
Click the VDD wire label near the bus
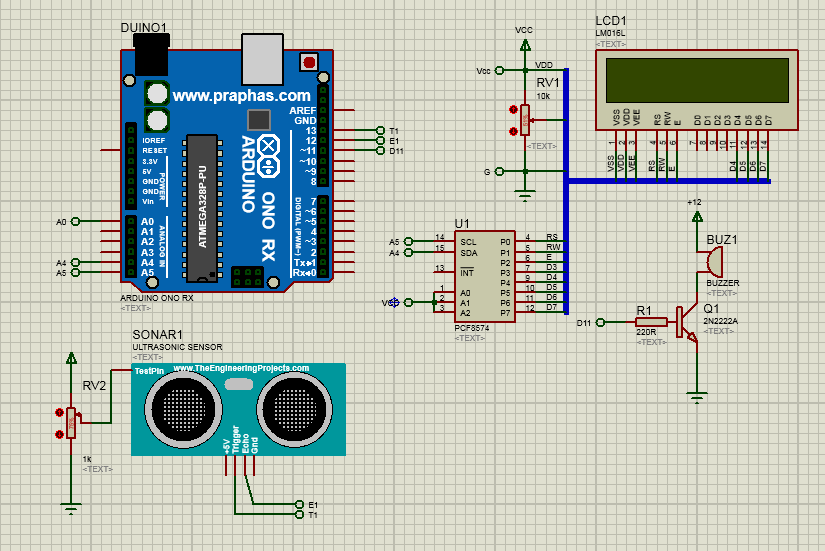[544, 65]
